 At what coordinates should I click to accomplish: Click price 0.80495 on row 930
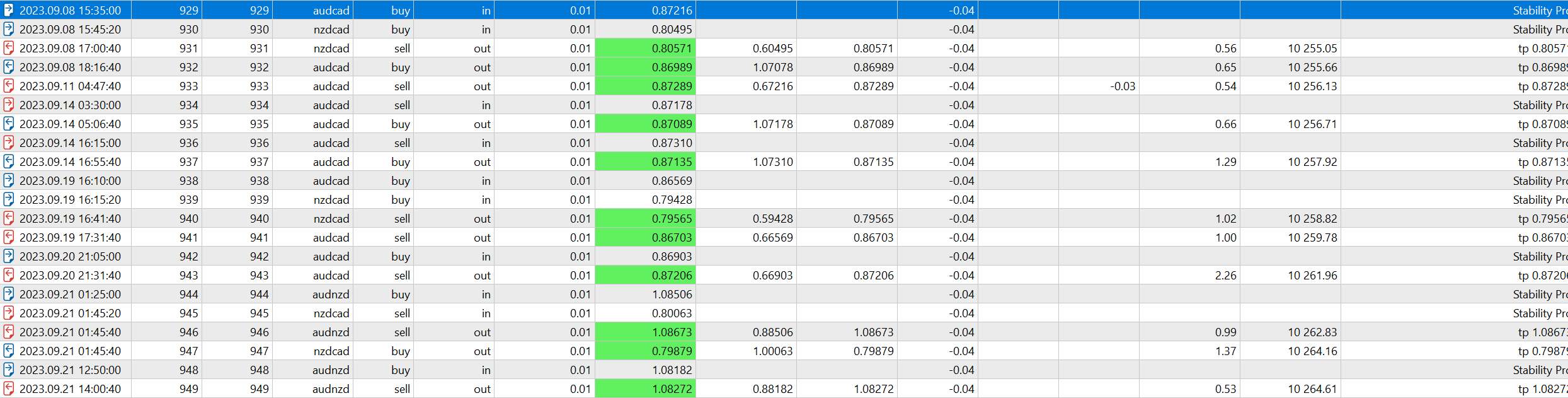click(672, 30)
